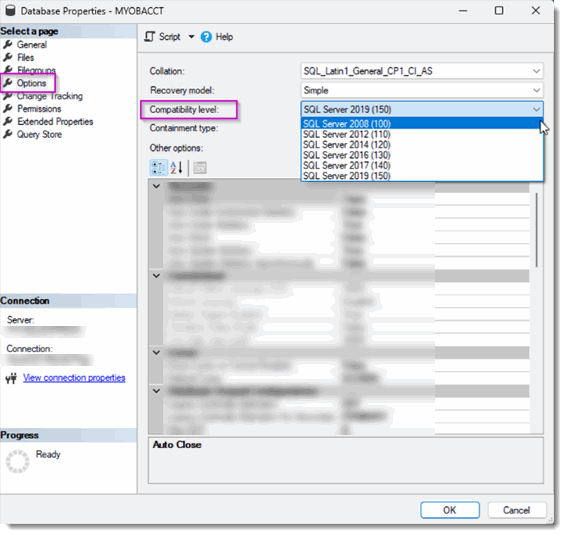Collapse the second property grid category

156,276
